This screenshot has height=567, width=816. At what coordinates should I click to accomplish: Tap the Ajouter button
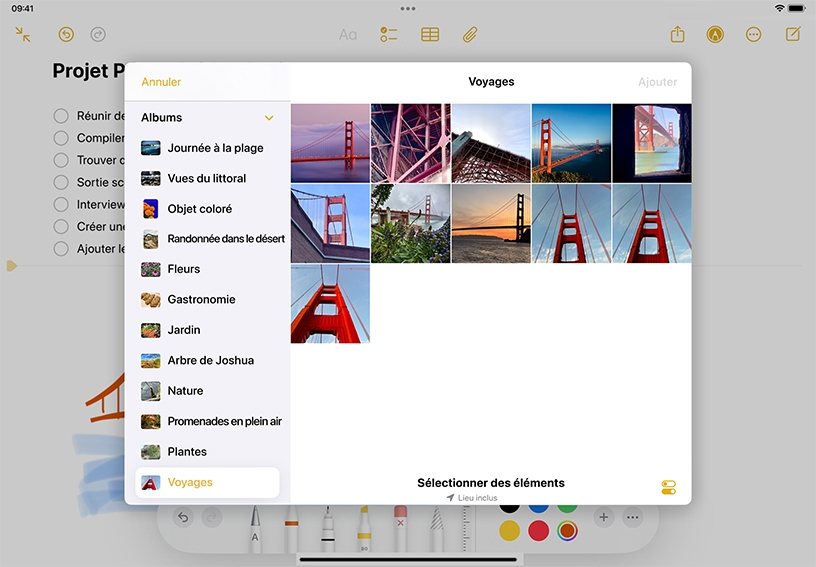[x=657, y=82]
